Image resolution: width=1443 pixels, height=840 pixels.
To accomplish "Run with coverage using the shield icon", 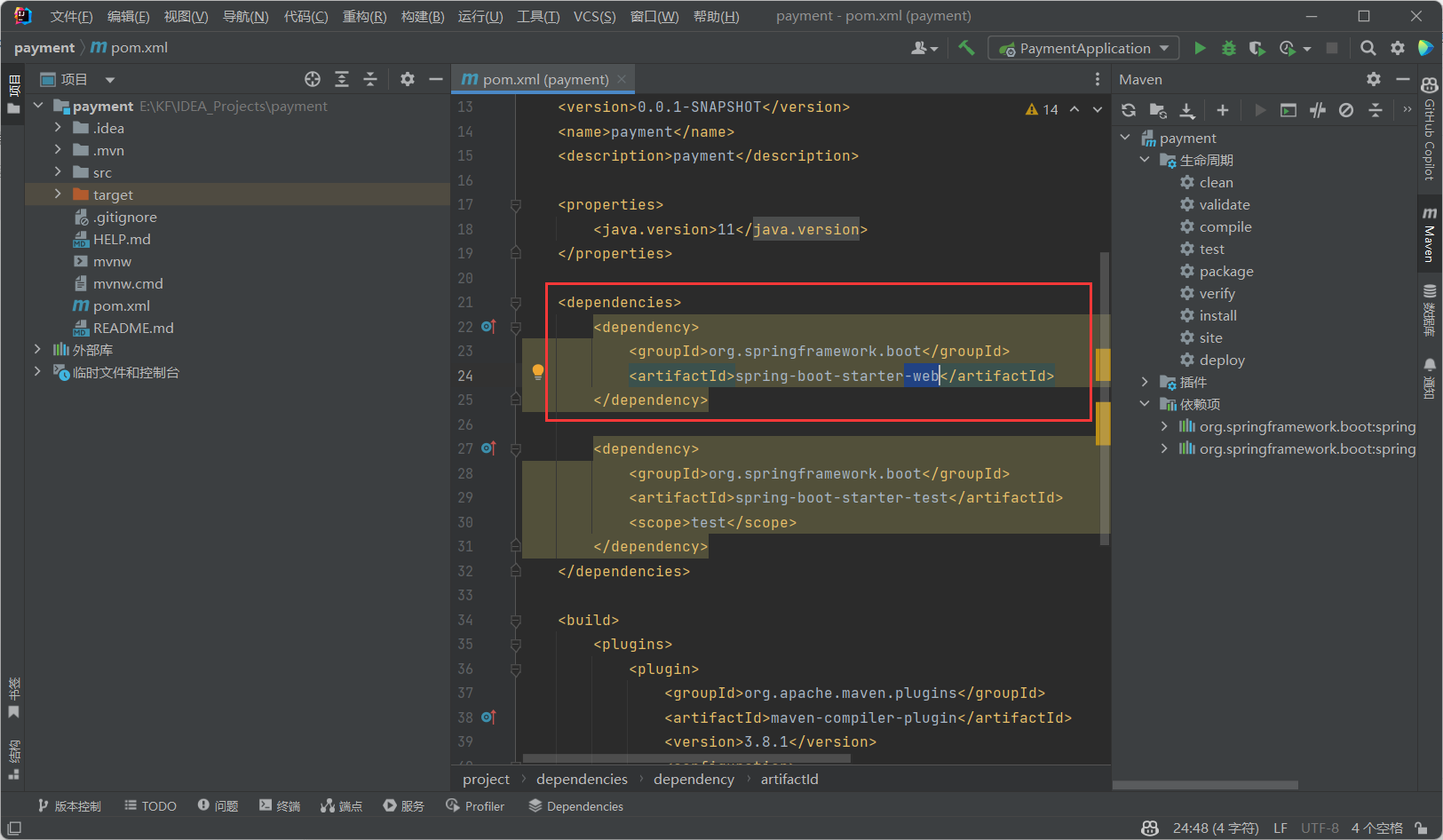I will click(x=1257, y=48).
